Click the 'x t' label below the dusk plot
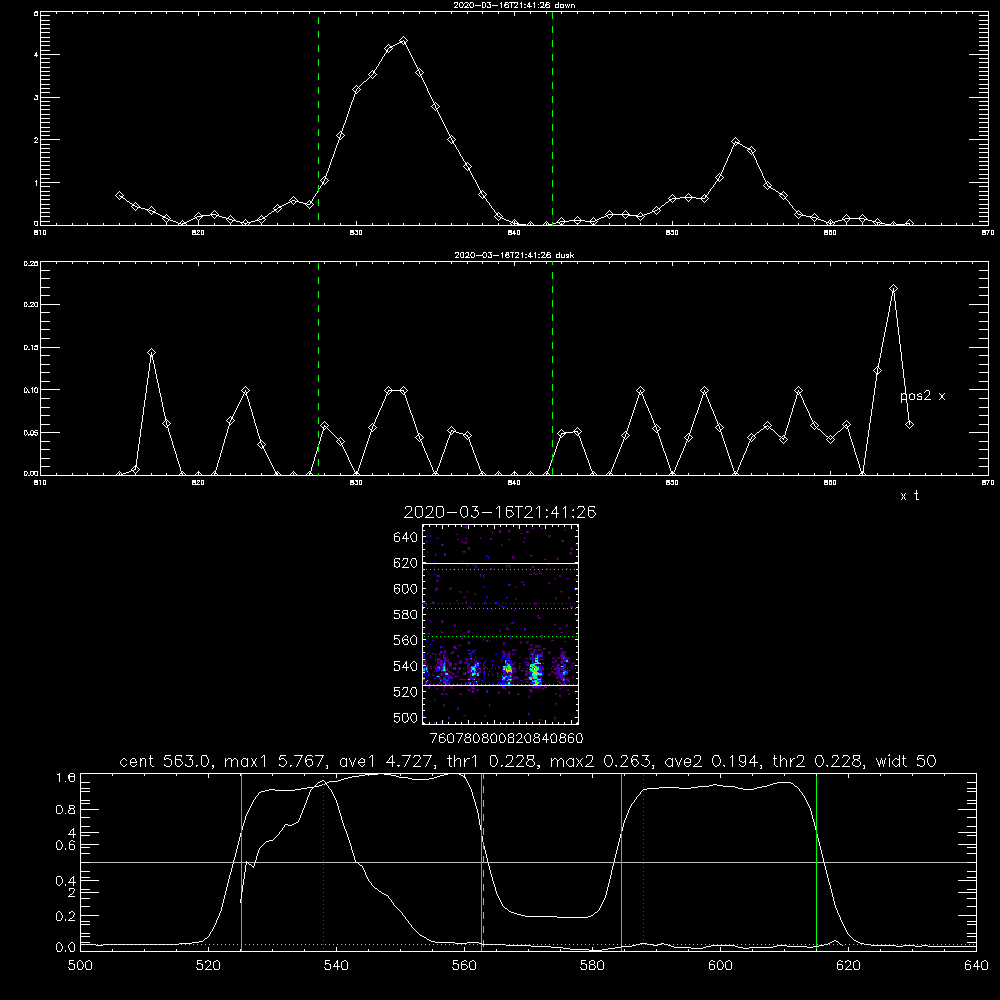 point(910,496)
